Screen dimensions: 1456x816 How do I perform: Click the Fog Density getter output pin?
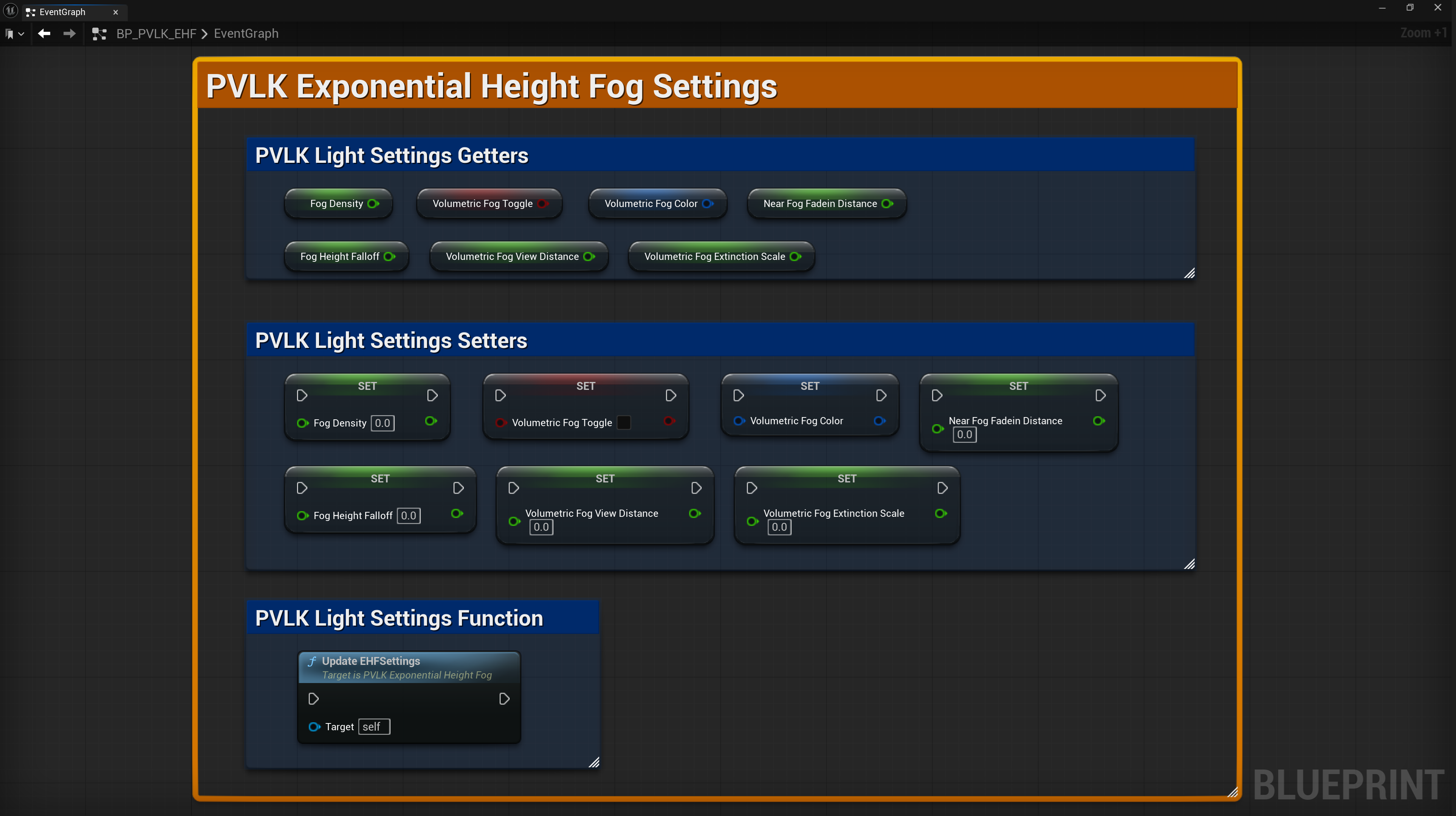(373, 204)
